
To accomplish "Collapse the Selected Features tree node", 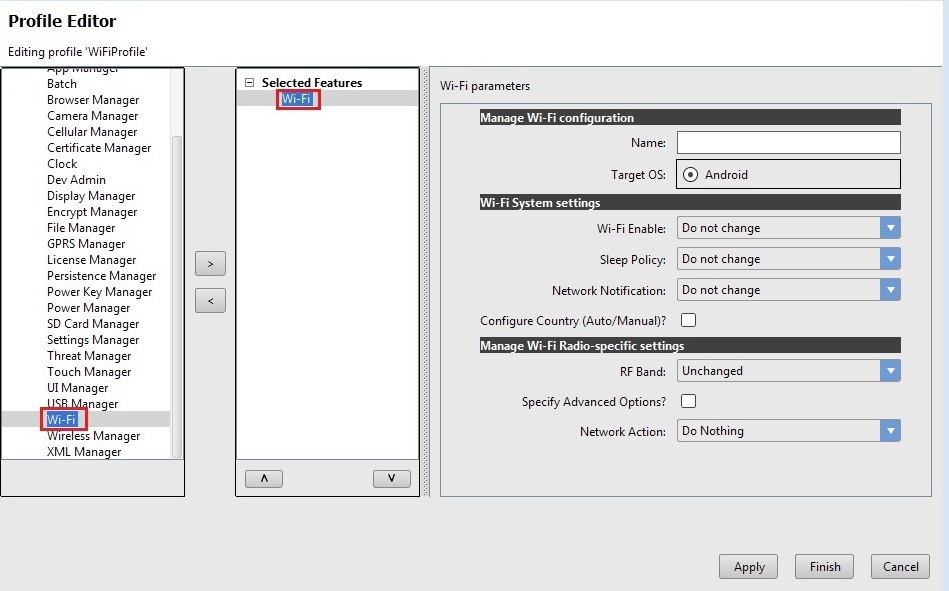I will [250, 83].
